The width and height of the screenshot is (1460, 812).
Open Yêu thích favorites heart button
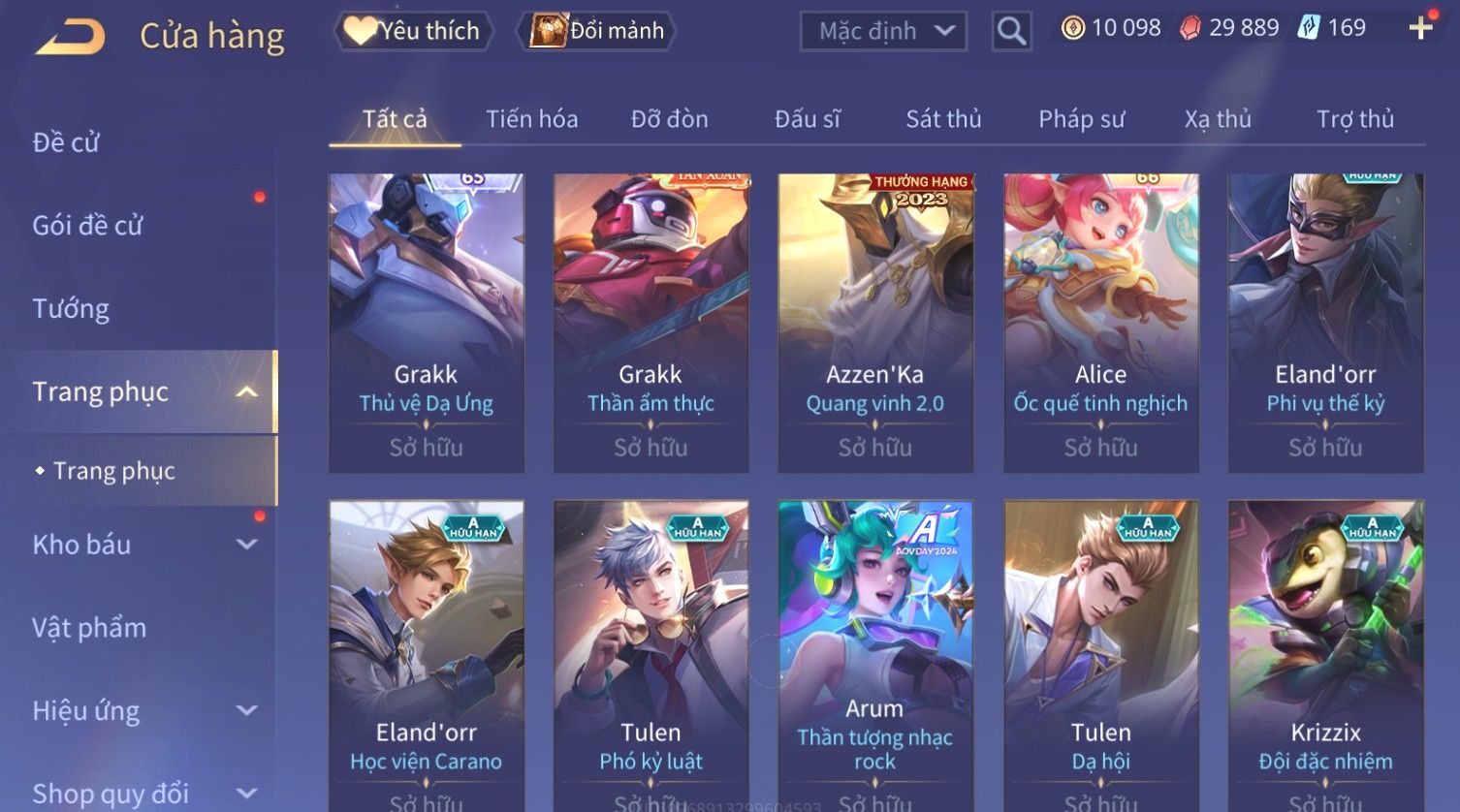tap(413, 31)
